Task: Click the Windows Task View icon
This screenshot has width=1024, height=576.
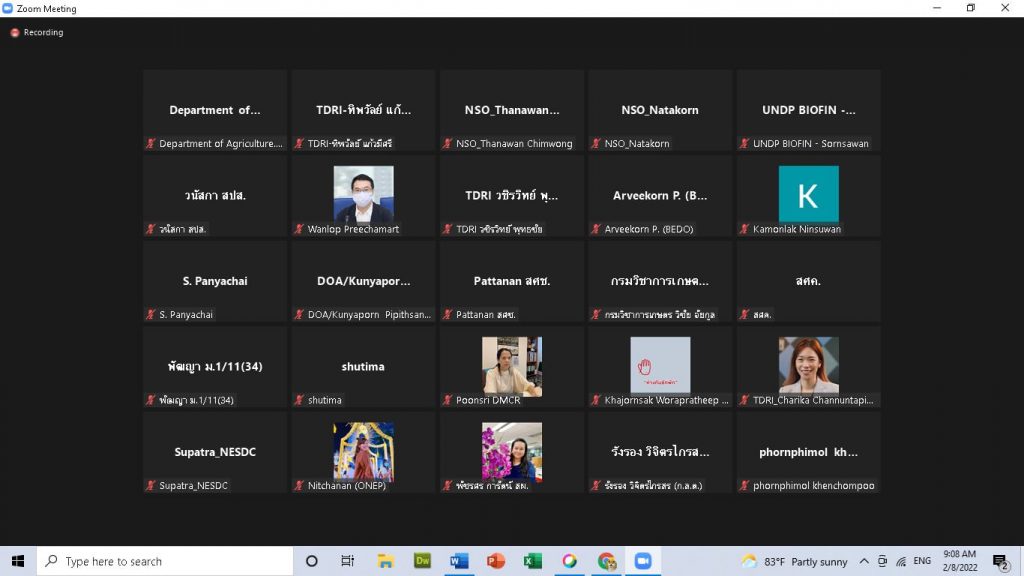Action: pyautogui.click(x=348, y=561)
